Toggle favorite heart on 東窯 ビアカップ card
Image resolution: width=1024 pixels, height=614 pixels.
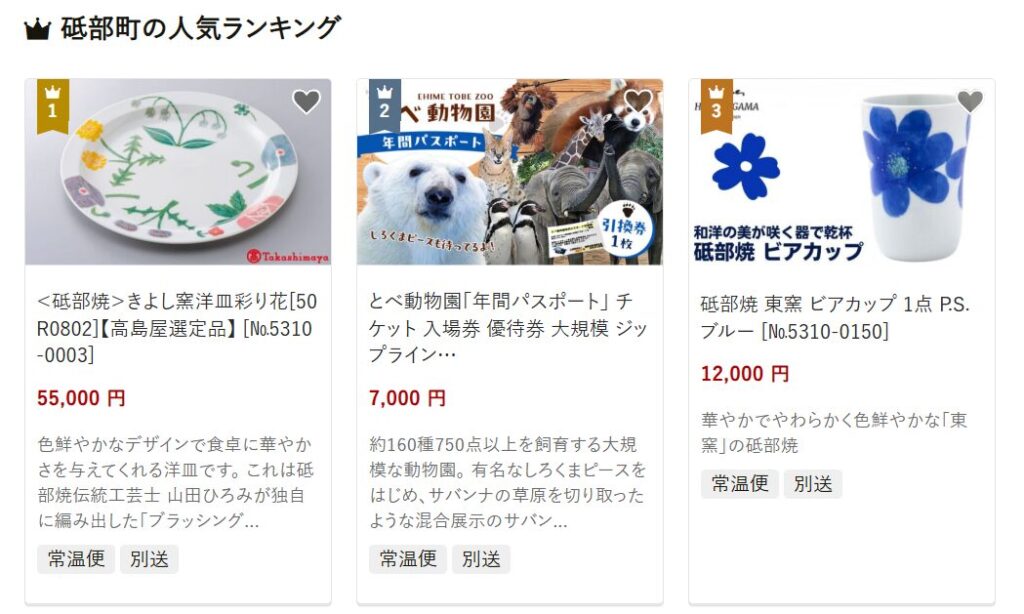(970, 101)
